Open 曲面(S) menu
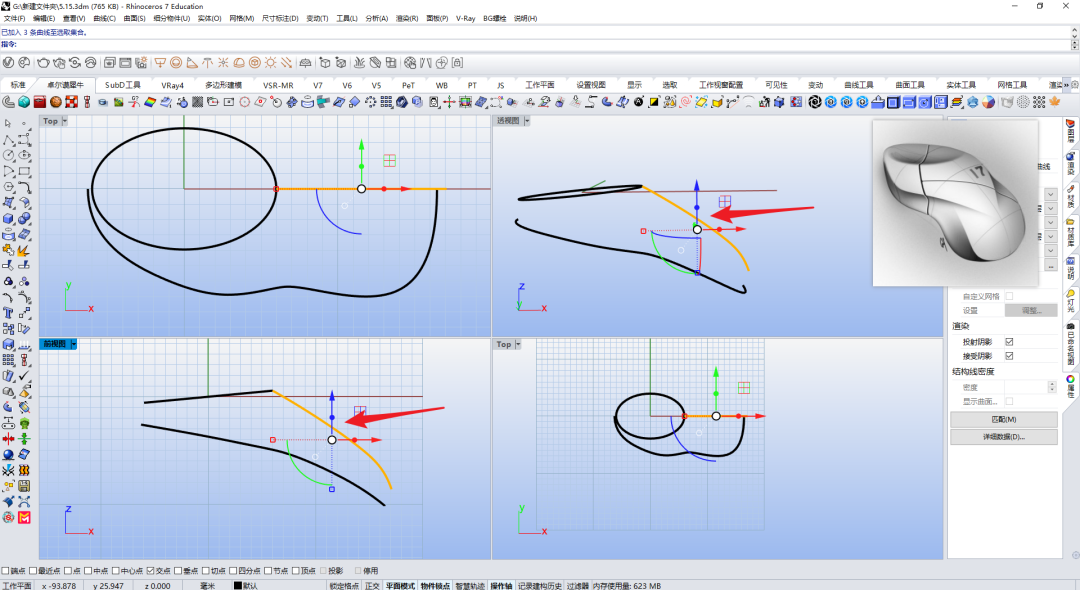This screenshot has height=590, width=1080. [134, 19]
